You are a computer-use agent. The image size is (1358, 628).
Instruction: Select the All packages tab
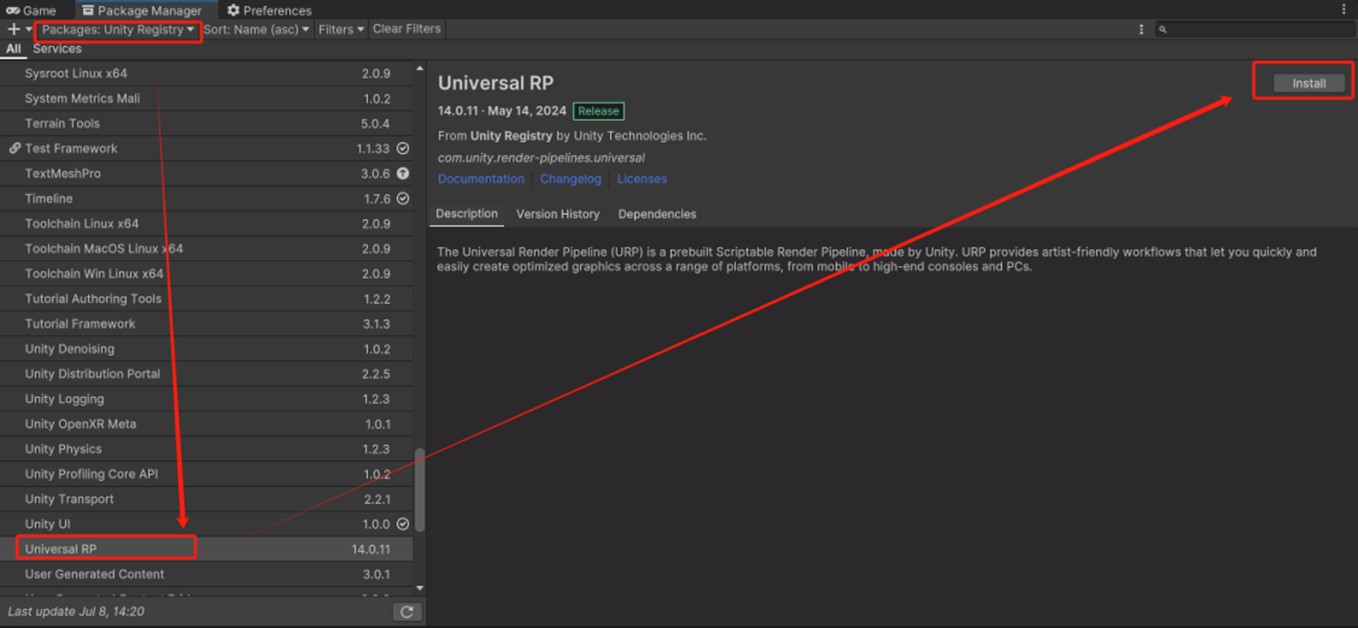pos(13,48)
